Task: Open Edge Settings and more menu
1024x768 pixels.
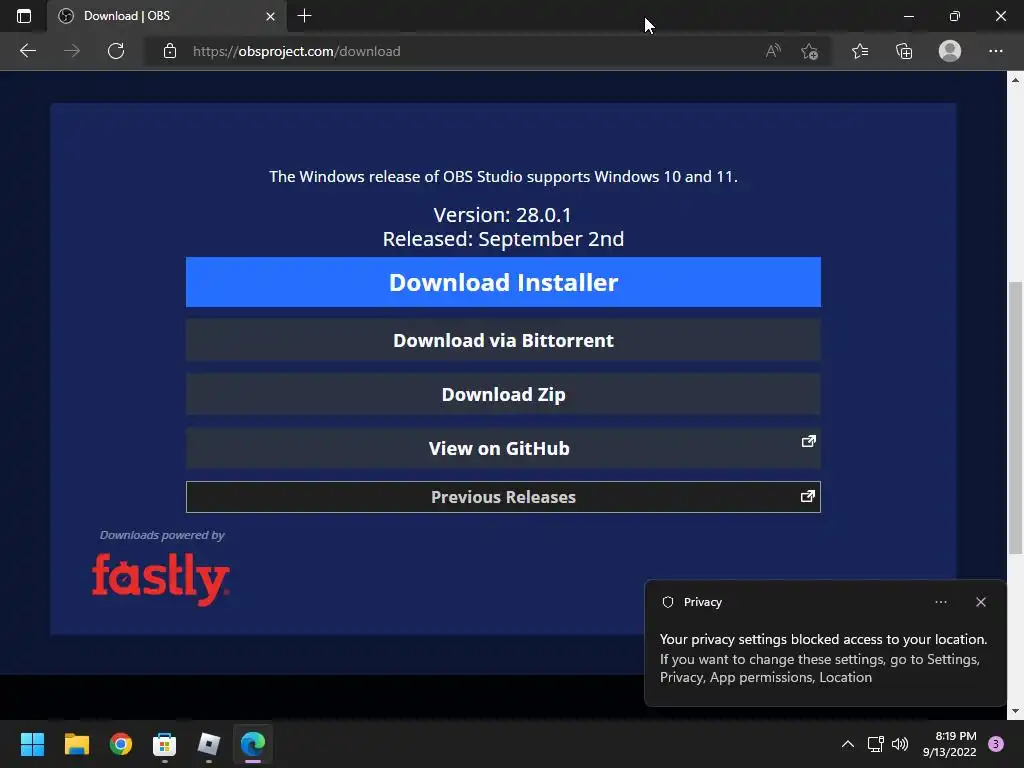Action: pos(995,51)
